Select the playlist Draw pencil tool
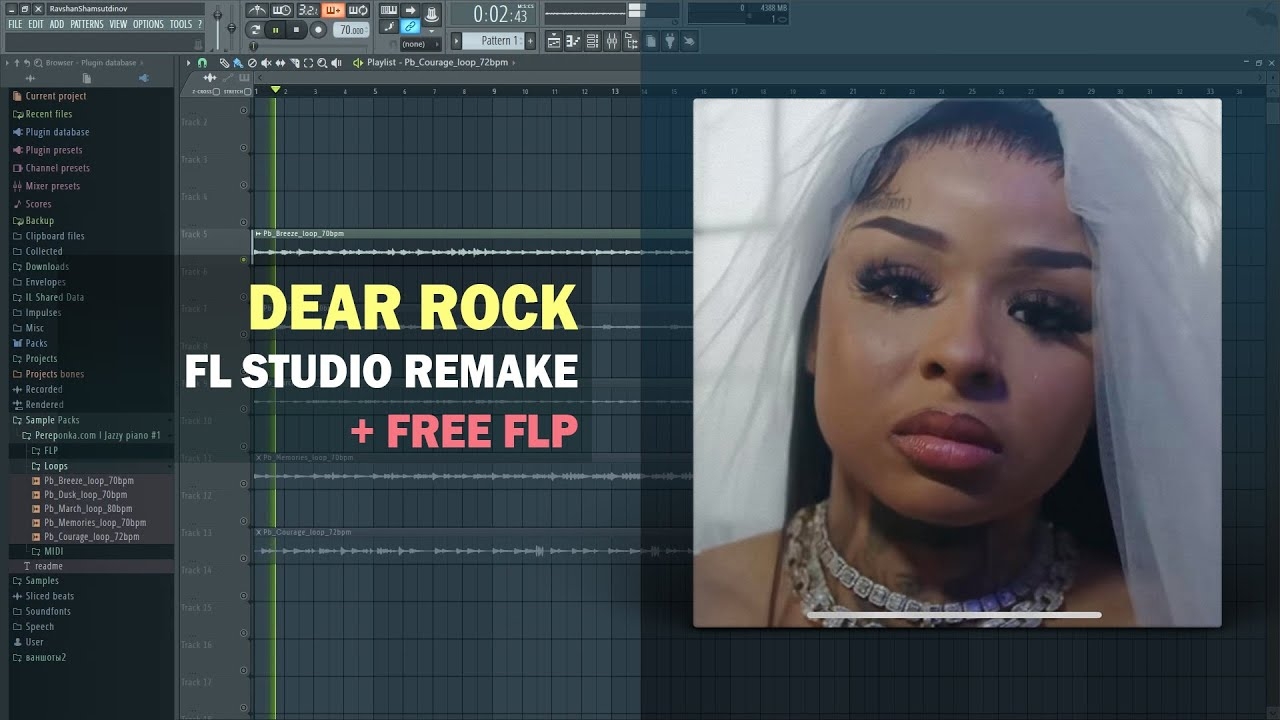 click(224, 63)
